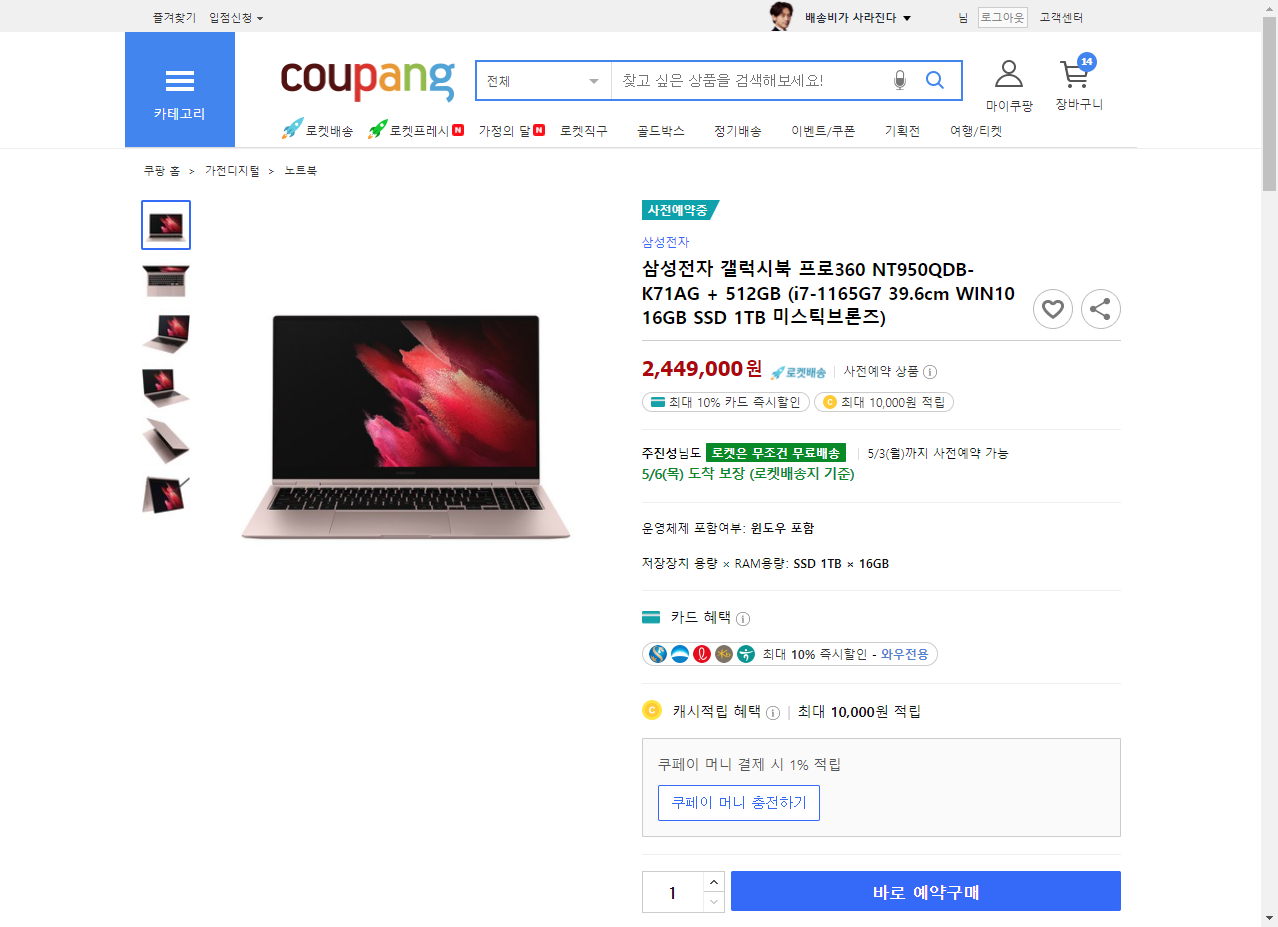Click the Coupang logo
1278x927 pixels.
[367, 80]
